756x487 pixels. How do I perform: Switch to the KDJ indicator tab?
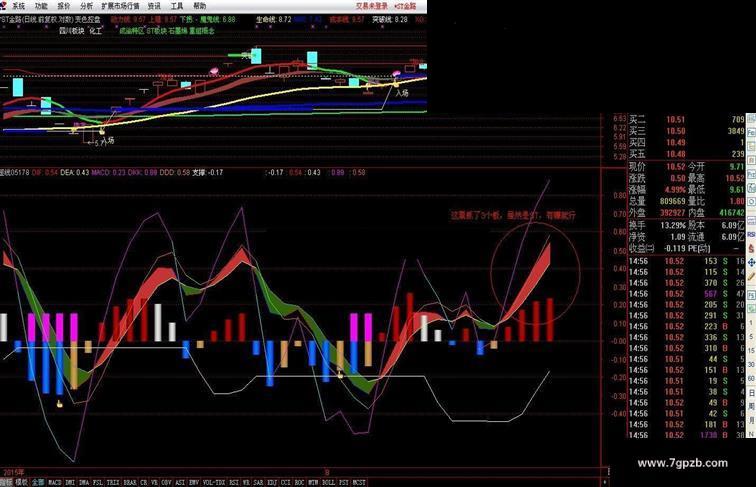click(272, 482)
